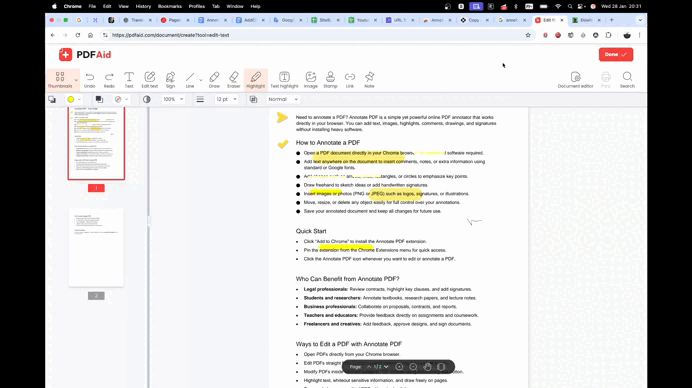Open the browser home page

click(x=90, y=35)
